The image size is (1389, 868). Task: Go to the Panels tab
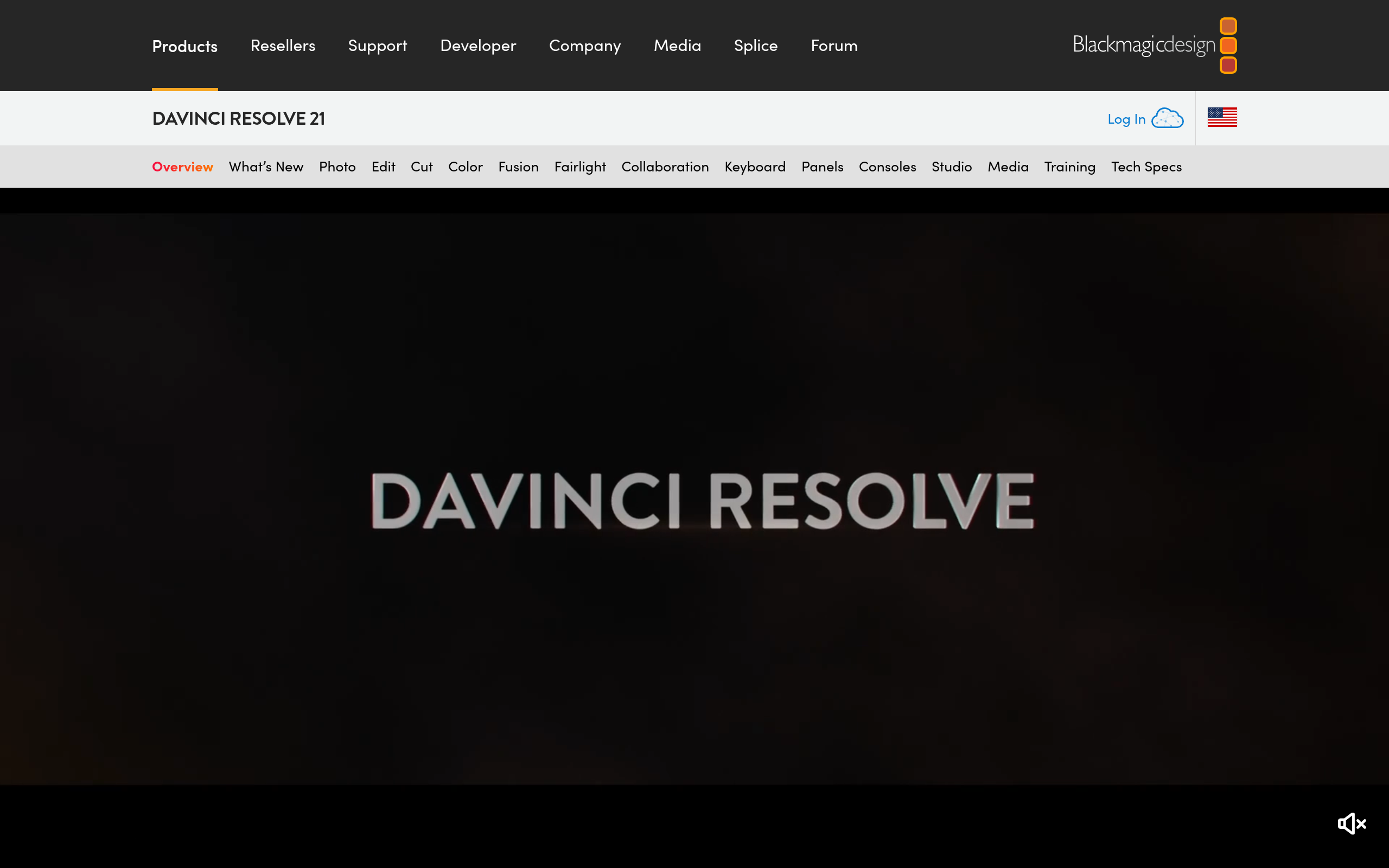(823, 167)
